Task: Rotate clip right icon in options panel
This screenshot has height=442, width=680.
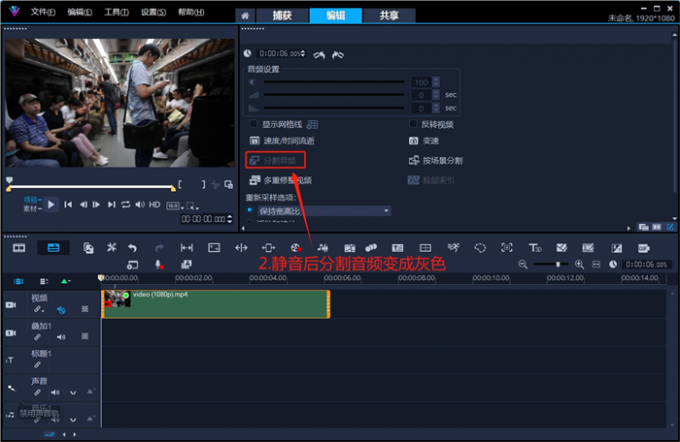Action: (x=337, y=55)
